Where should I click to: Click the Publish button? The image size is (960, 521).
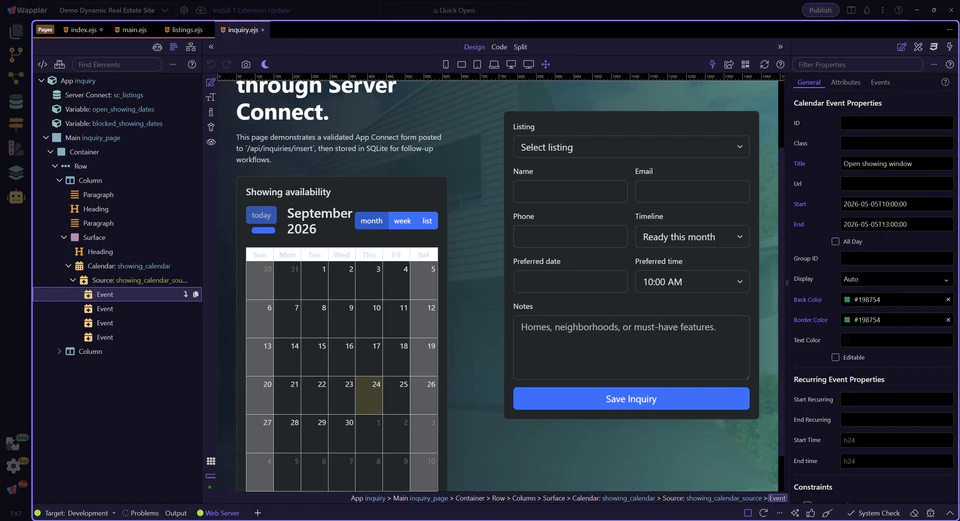click(x=820, y=10)
